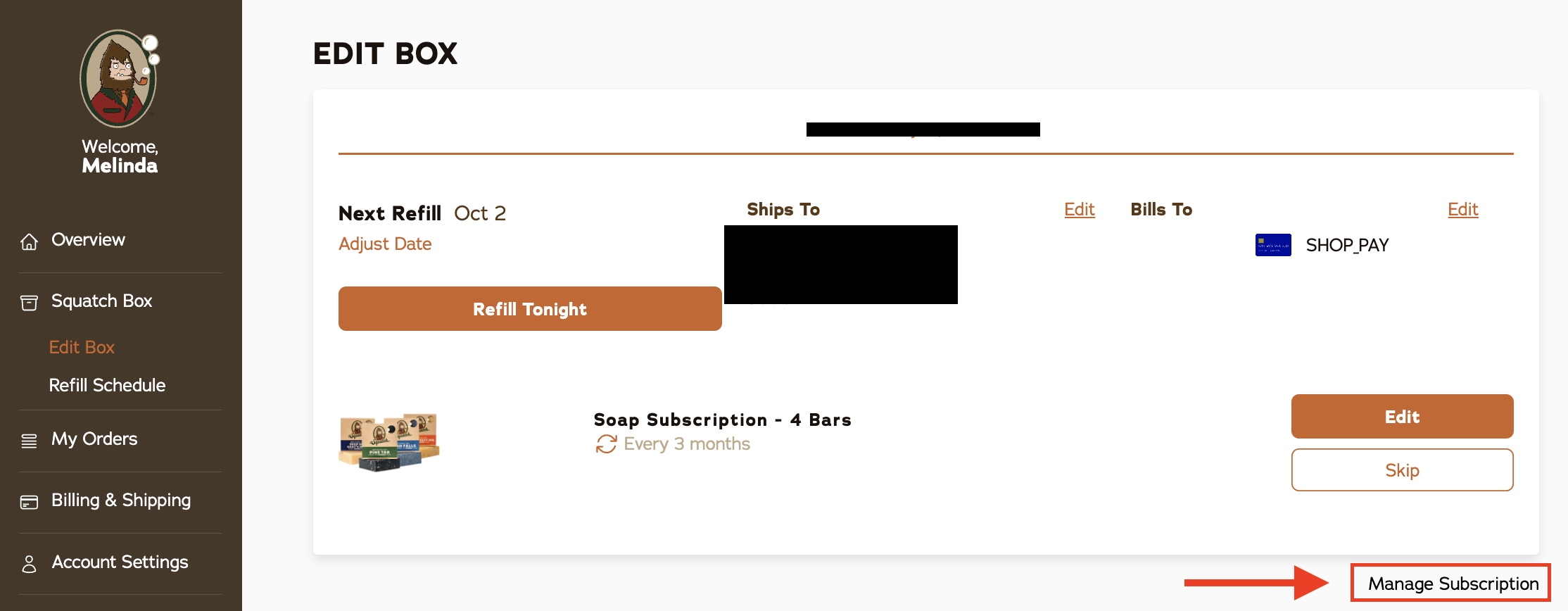
Task: Select Edit Box in the sidebar
Action: [82, 347]
